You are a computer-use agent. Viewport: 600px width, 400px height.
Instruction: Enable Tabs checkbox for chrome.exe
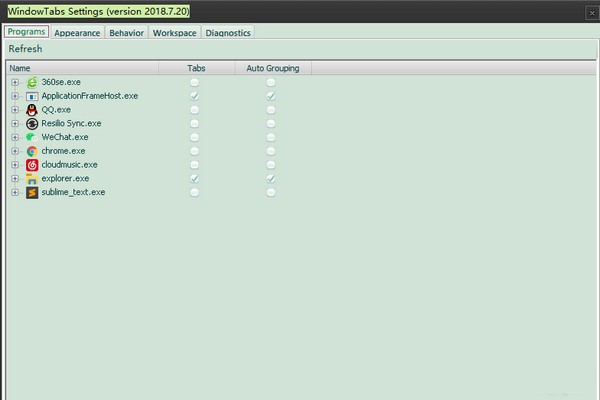[194, 150]
